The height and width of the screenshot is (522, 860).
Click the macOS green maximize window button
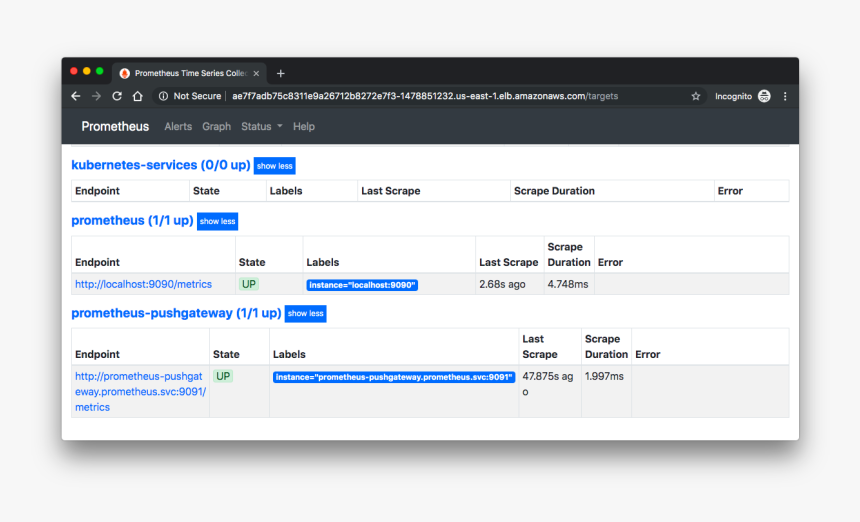pos(100,71)
